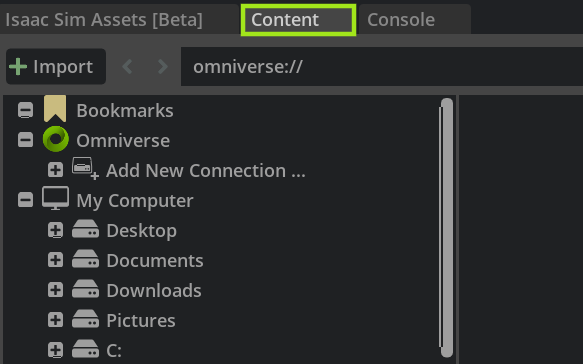
Task: Go forward with the right arrow
Action: pos(162,67)
